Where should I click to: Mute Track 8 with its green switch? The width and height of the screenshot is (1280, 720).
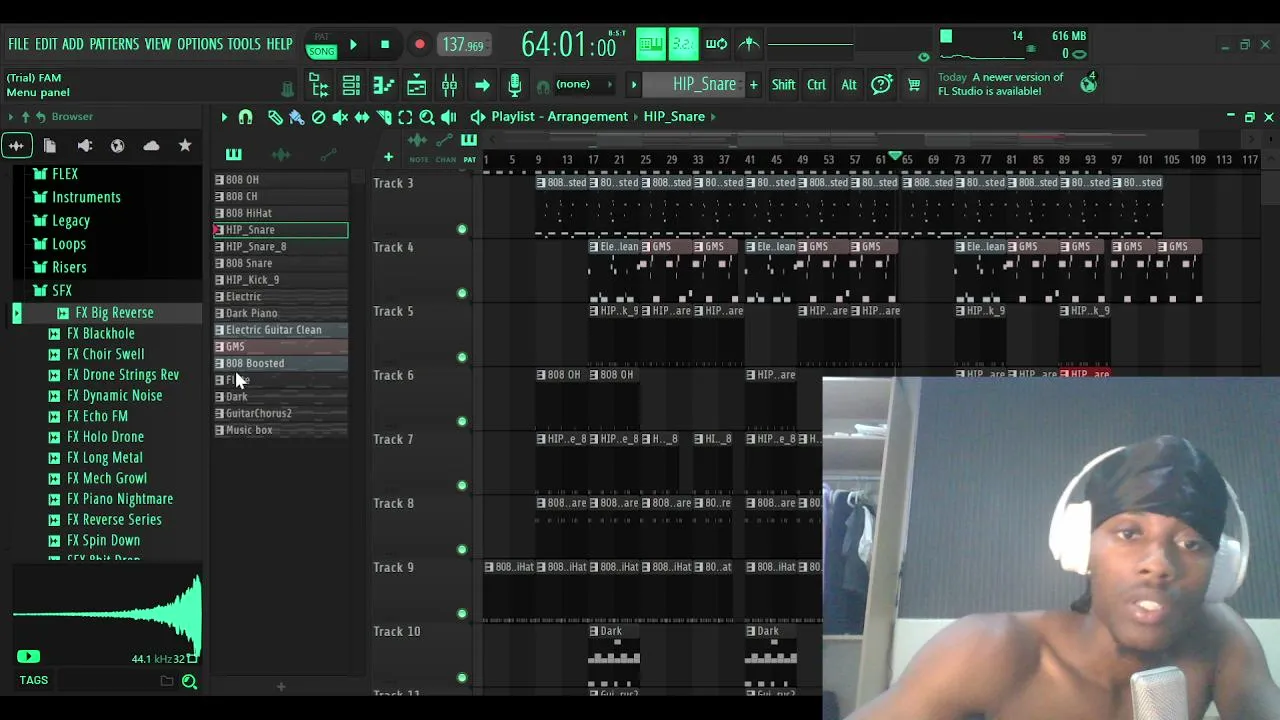click(462, 549)
